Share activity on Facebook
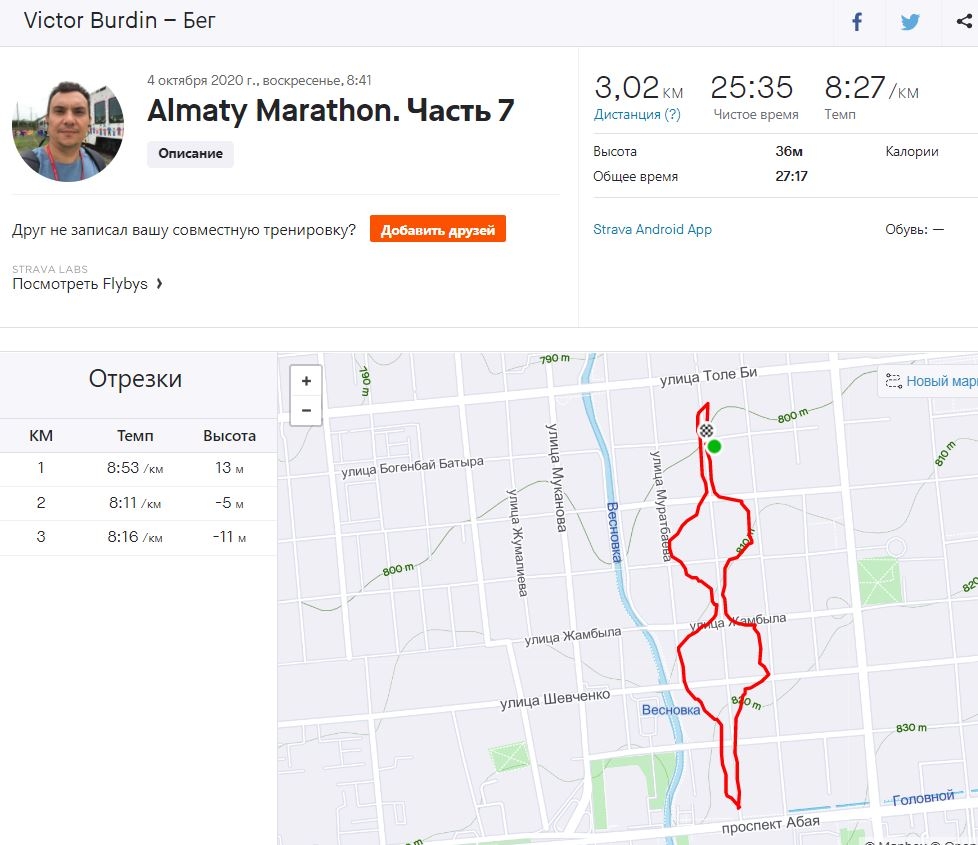This screenshot has height=845, width=978. (x=857, y=22)
